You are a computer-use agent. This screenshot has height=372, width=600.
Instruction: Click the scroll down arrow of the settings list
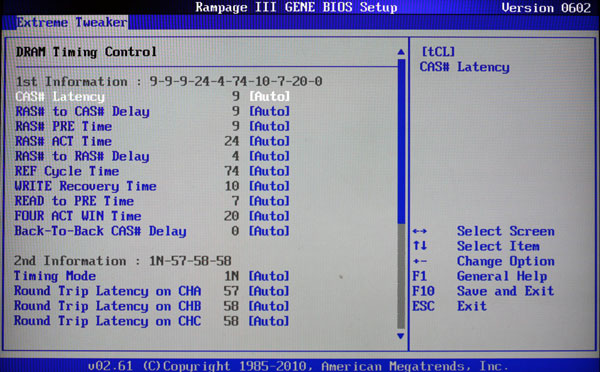[401, 336]
